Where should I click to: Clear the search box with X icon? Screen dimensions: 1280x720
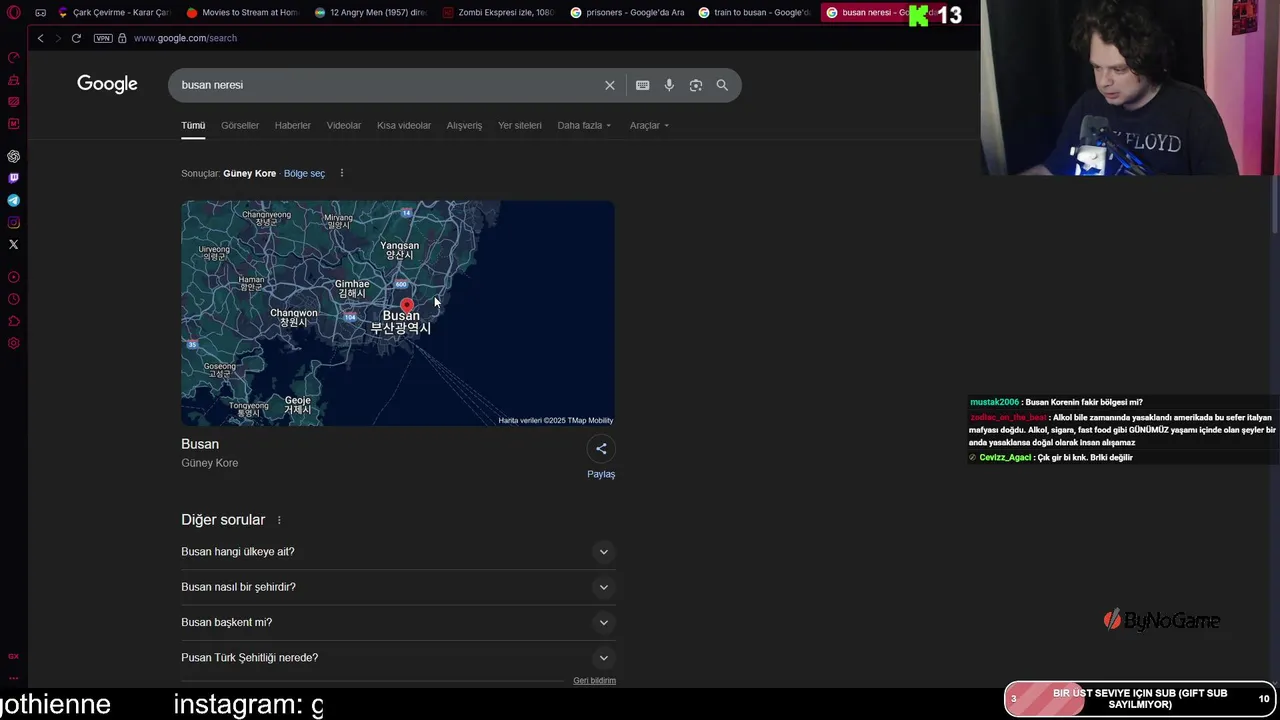[610, 85]
